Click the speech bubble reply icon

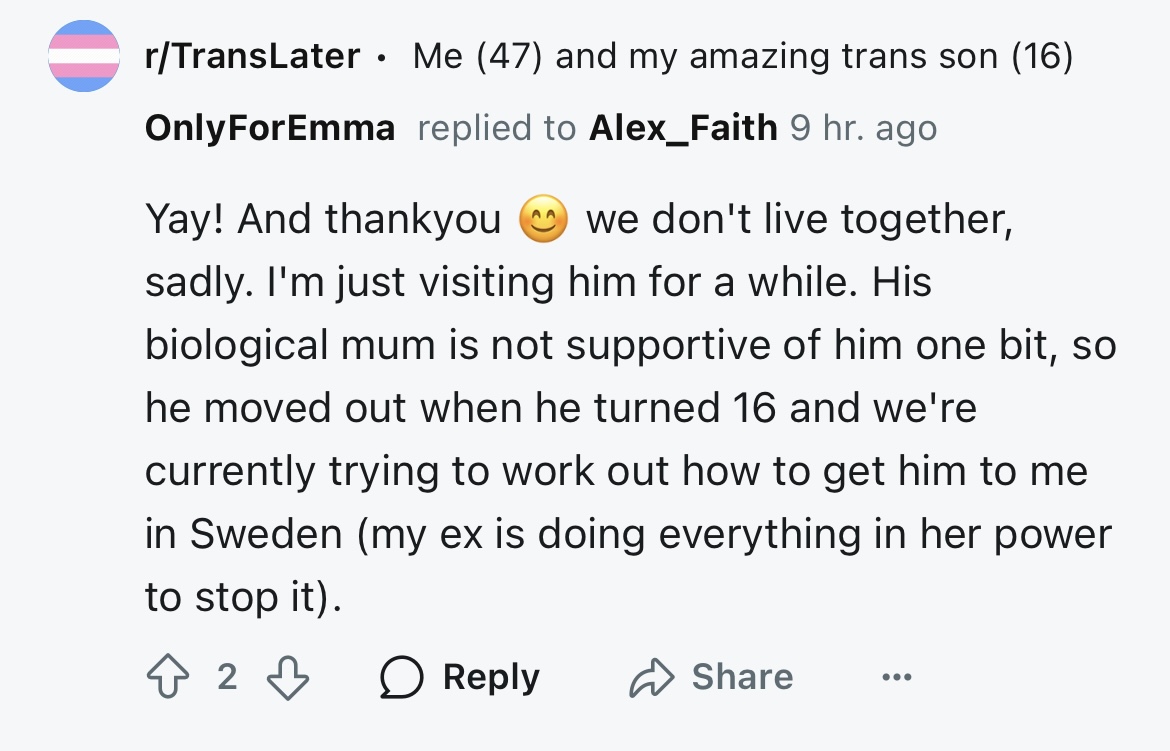point(401,677)
